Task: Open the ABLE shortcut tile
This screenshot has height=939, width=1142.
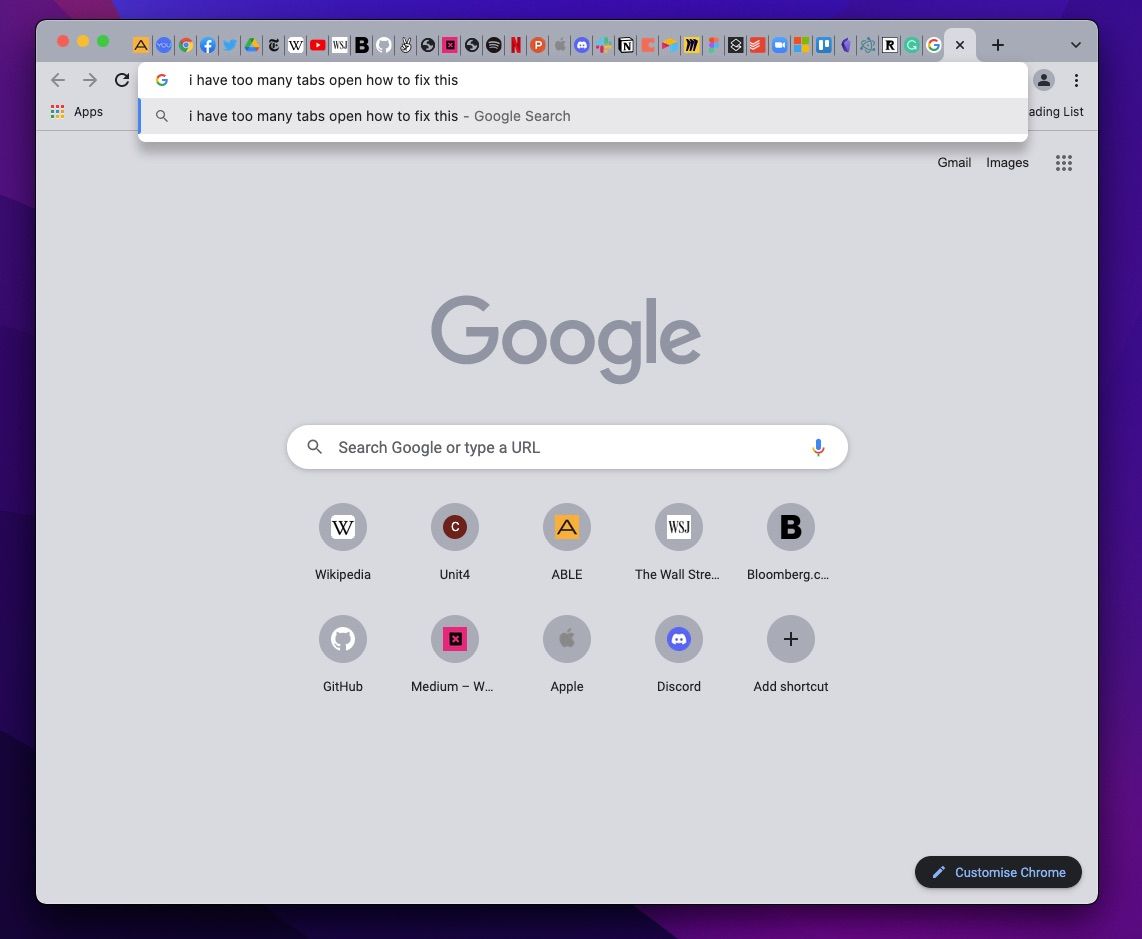Action: click(567, 543)
